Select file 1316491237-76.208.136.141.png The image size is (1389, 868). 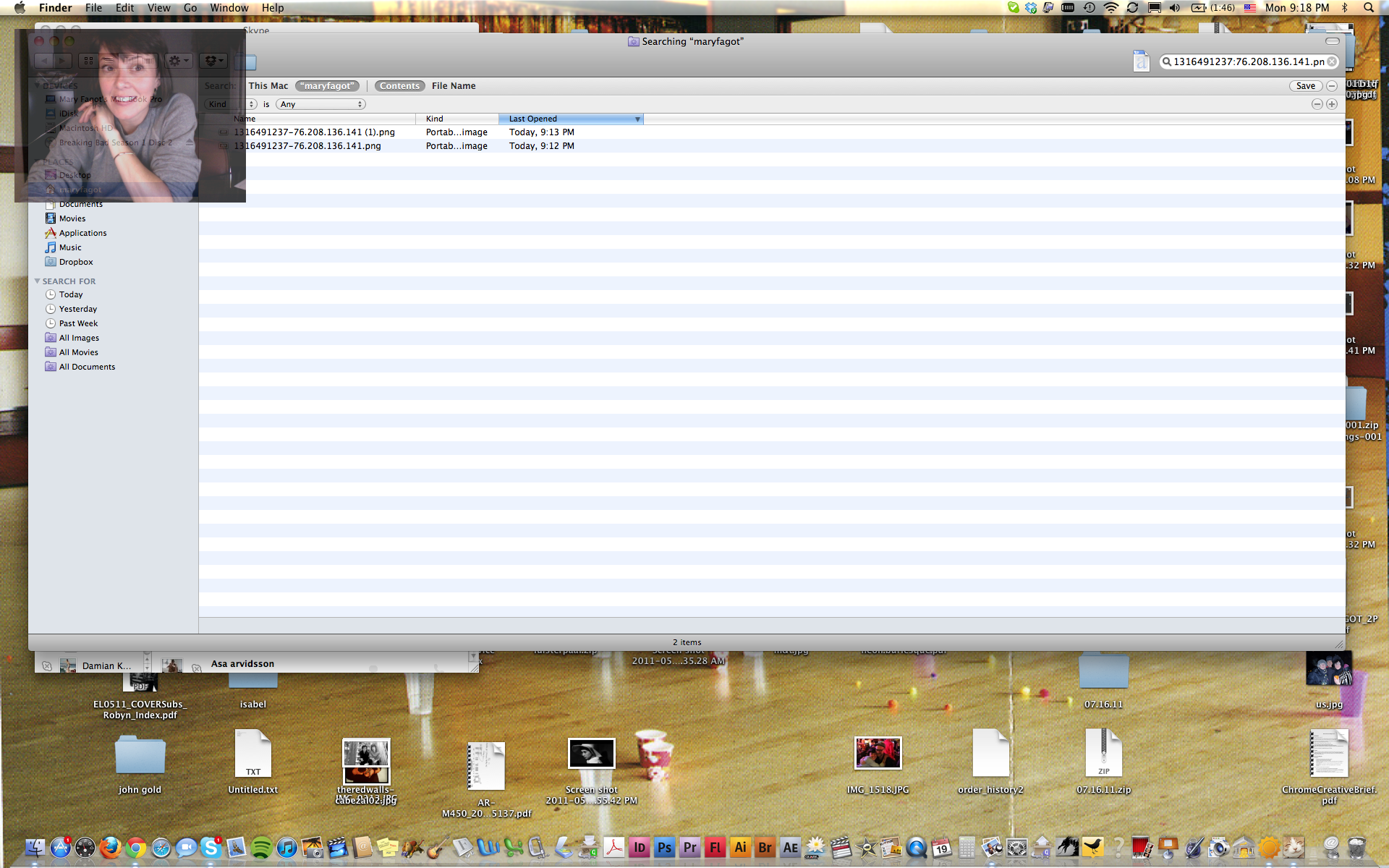click(x=307, y=146)
